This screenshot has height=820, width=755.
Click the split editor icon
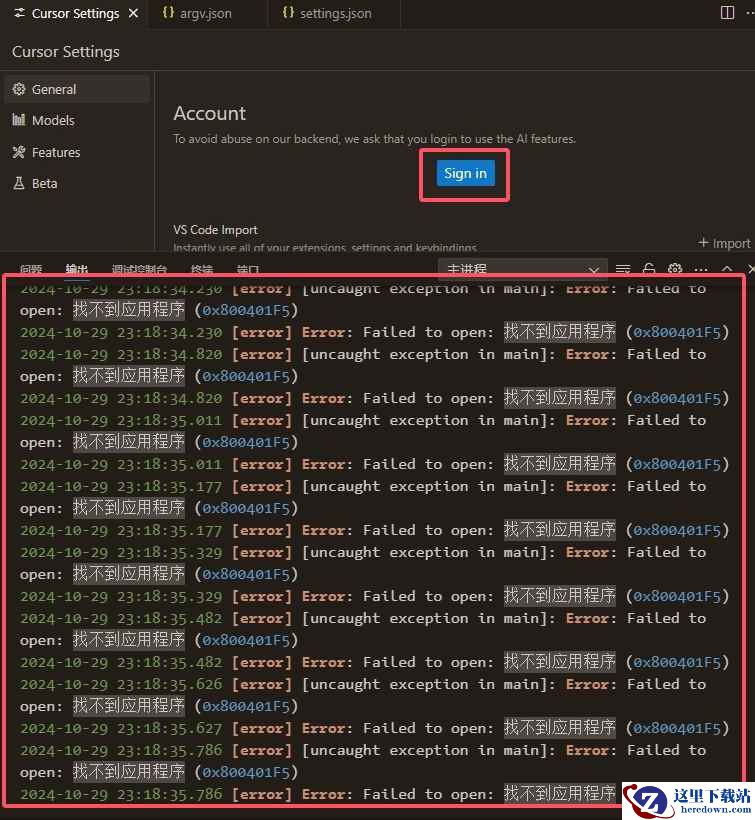pyautogui.click(x=727, y=13)
